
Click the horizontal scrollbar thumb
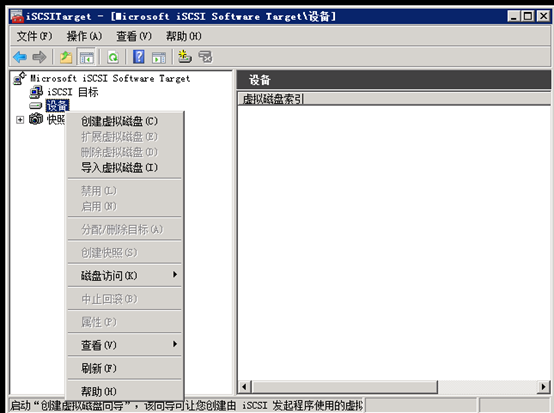click(x=344, y=387)
